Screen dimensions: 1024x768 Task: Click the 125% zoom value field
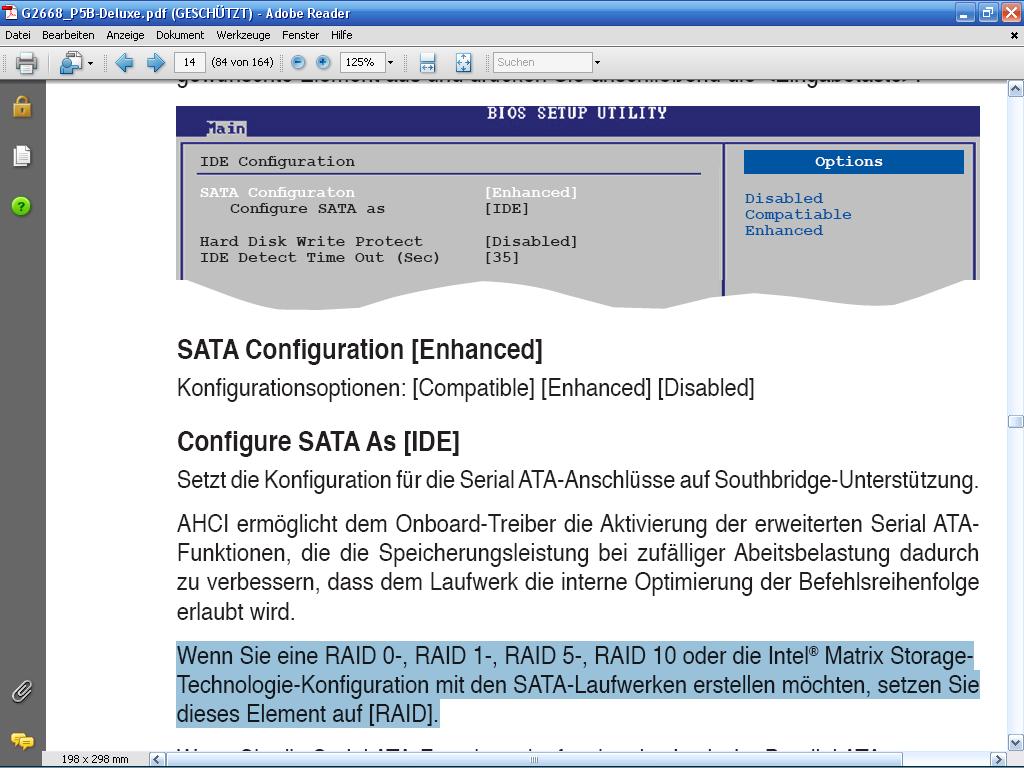click(362, 62)
